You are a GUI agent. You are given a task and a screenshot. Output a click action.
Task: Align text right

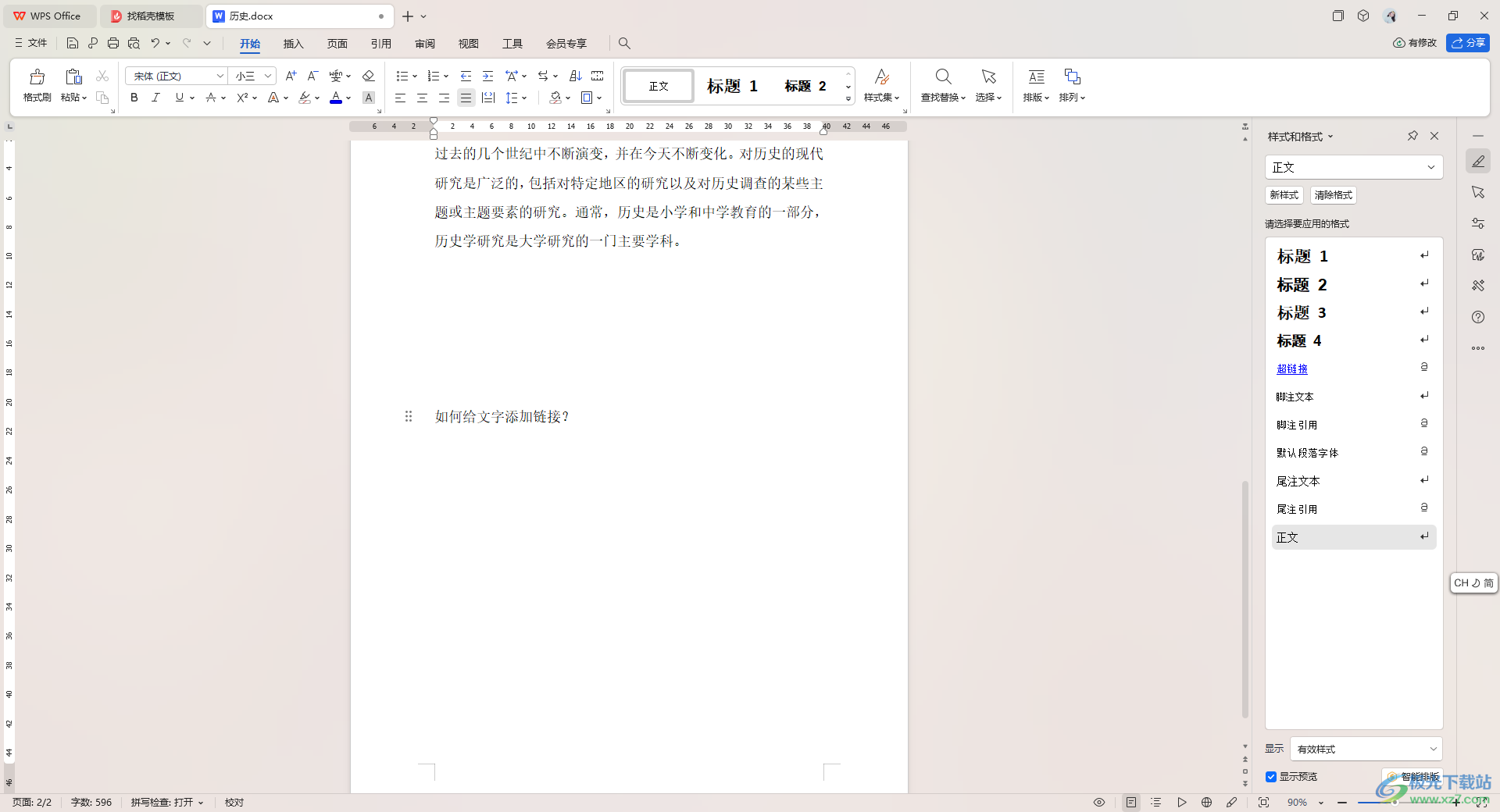[444, 98]
